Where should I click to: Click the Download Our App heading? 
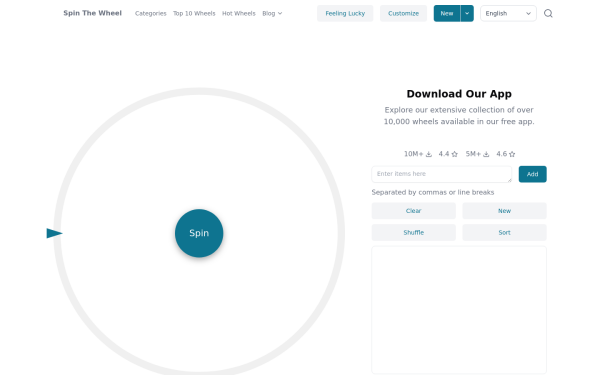[x=459, y=94]
